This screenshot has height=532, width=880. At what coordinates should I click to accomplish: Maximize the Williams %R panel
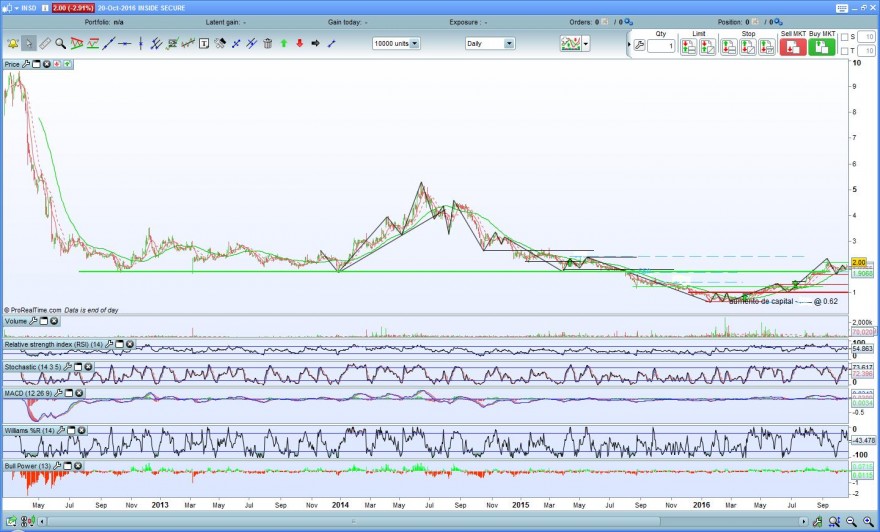click(x=71, y=430)
